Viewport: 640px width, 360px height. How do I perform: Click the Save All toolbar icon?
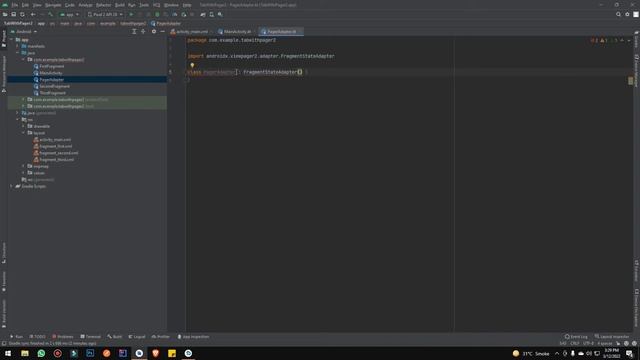click(x=13, y=14)
